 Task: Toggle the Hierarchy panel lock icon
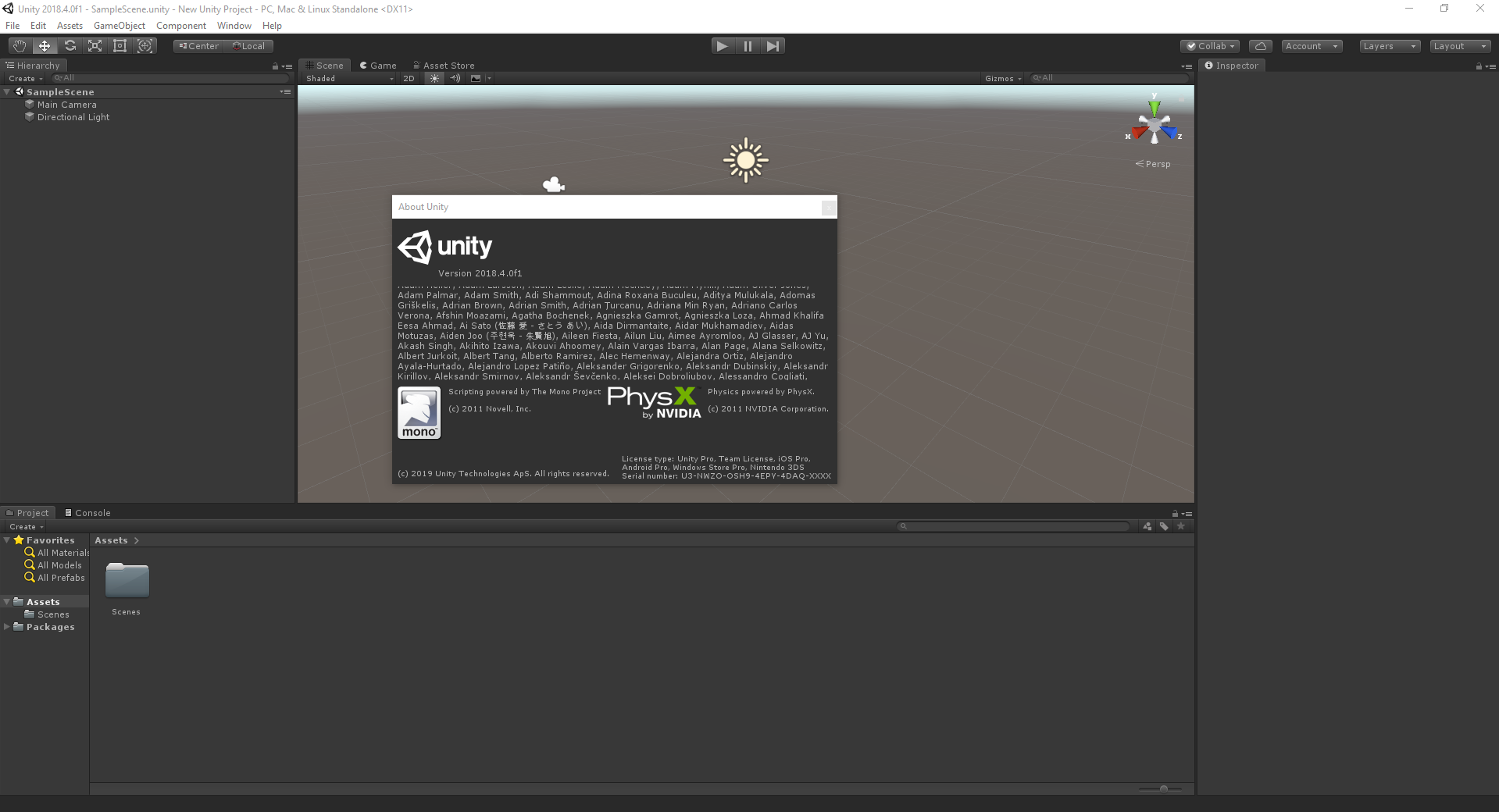click(x=275, y=66)
